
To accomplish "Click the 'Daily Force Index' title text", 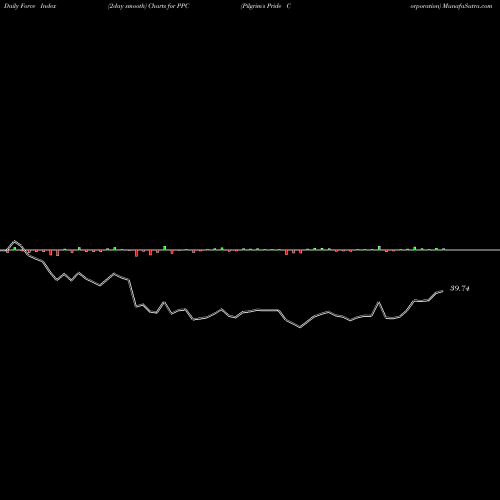I will pyautogui.click(x=30, y=6).
